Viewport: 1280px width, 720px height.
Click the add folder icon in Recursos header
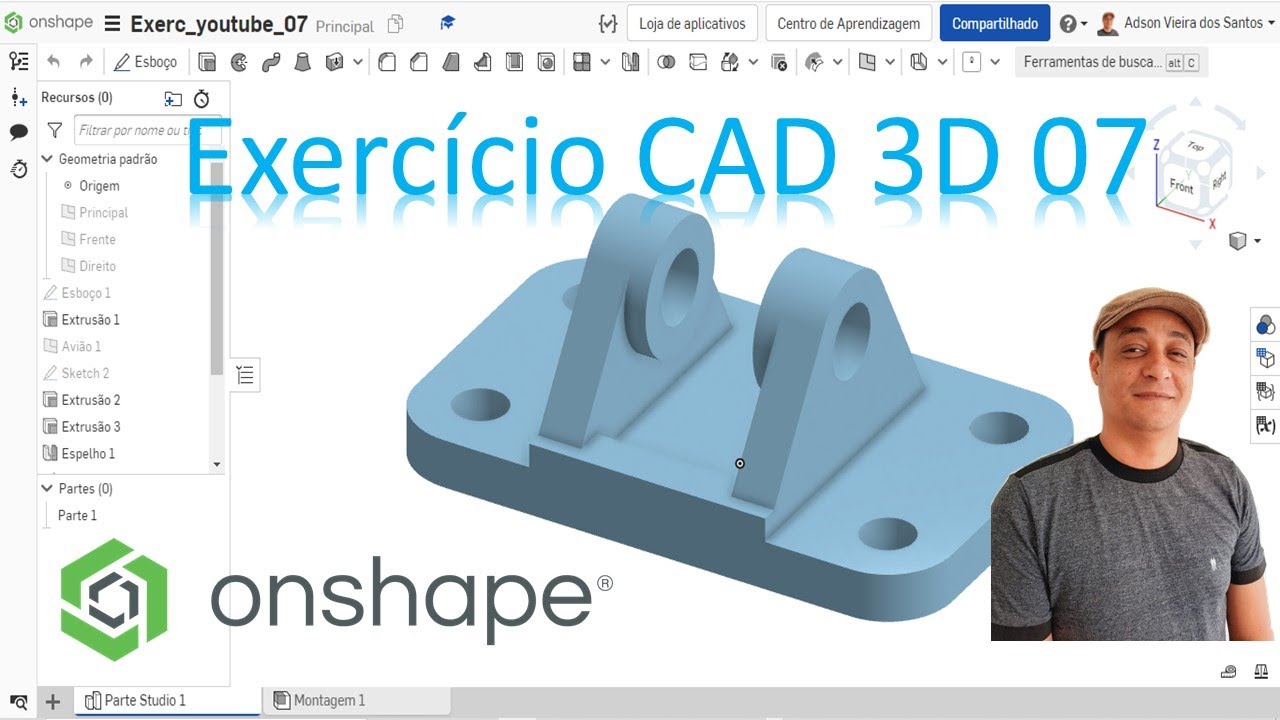(x=173, y=98)
